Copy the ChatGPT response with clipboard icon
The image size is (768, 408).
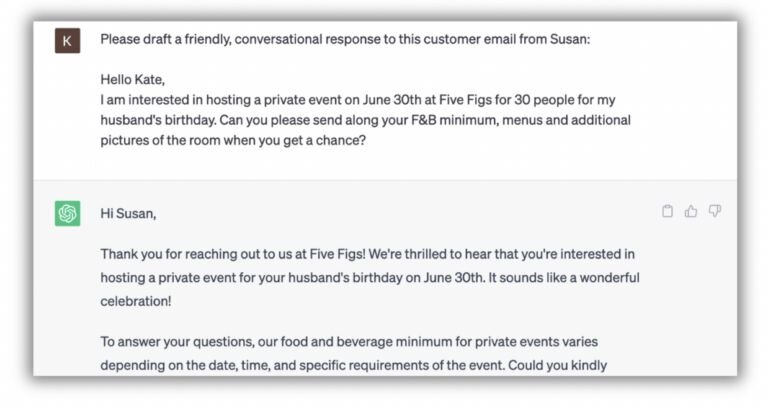point(668,212)
